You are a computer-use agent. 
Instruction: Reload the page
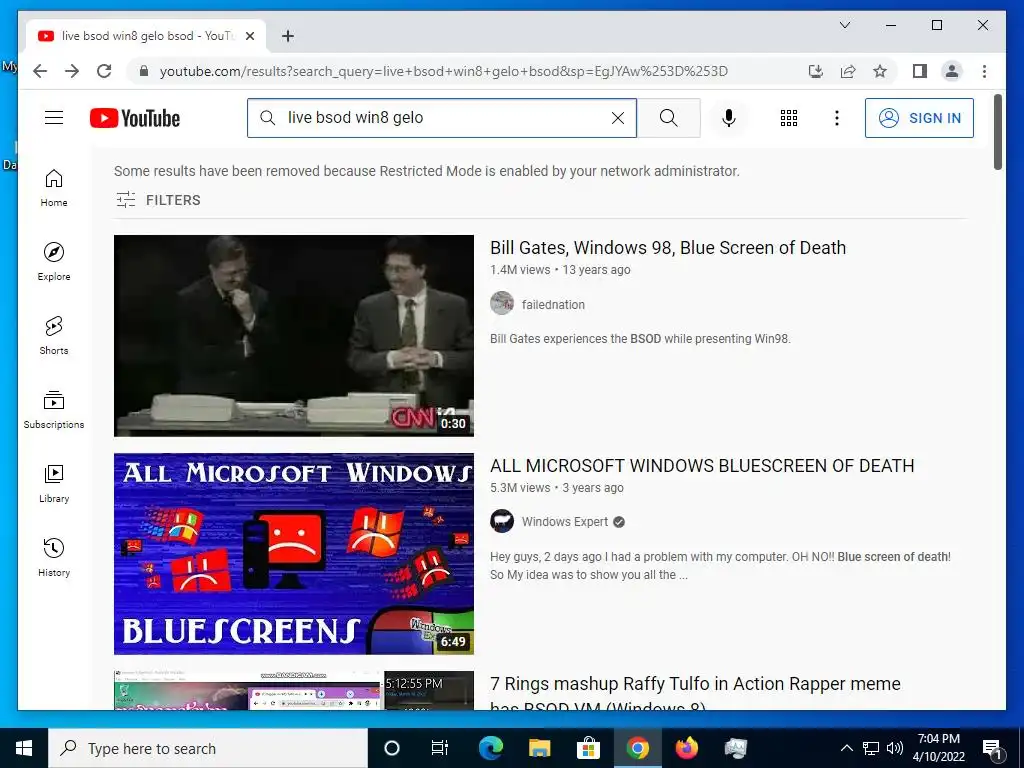[104, 71]
